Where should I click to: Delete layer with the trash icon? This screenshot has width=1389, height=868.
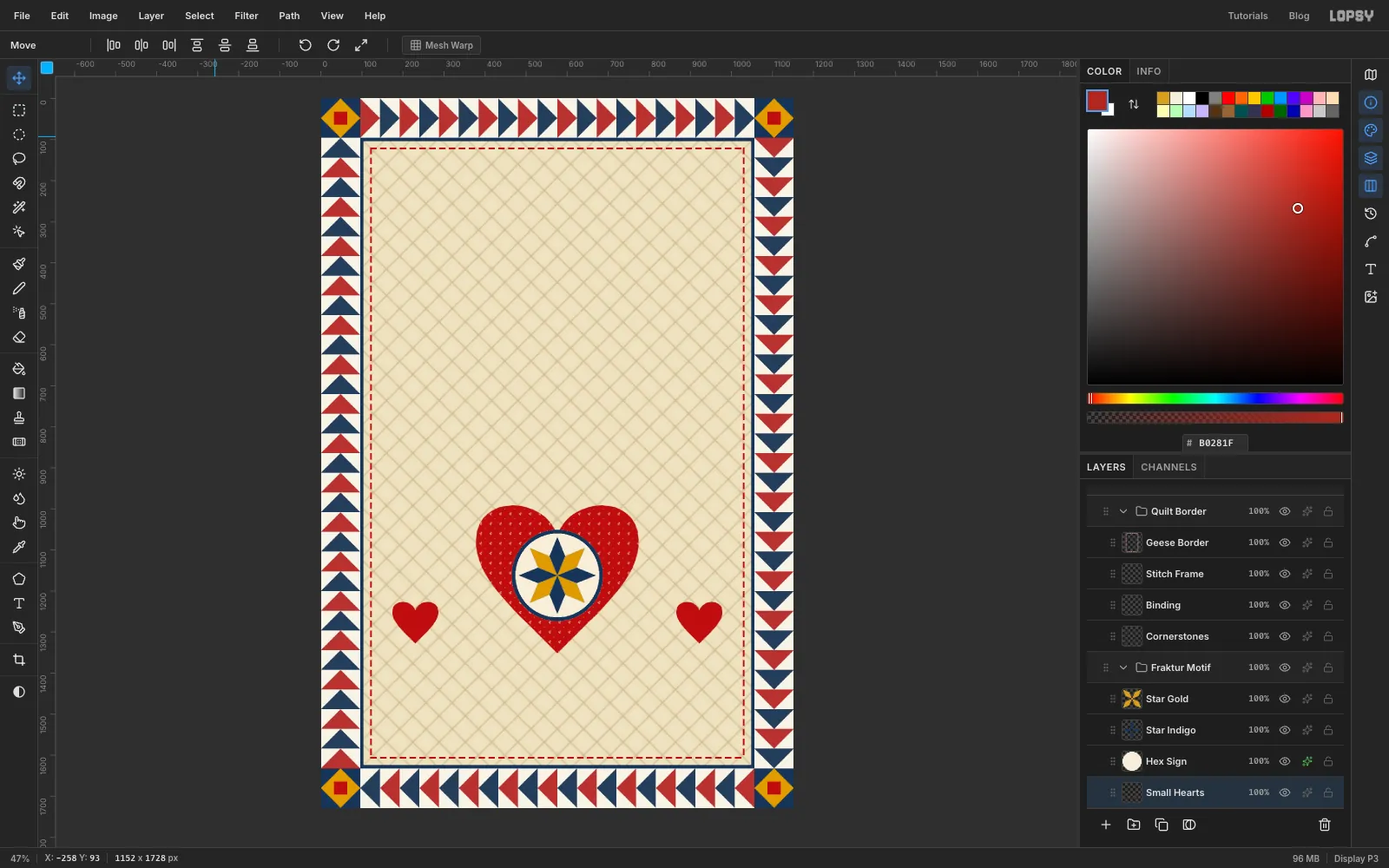(1325, 825)
